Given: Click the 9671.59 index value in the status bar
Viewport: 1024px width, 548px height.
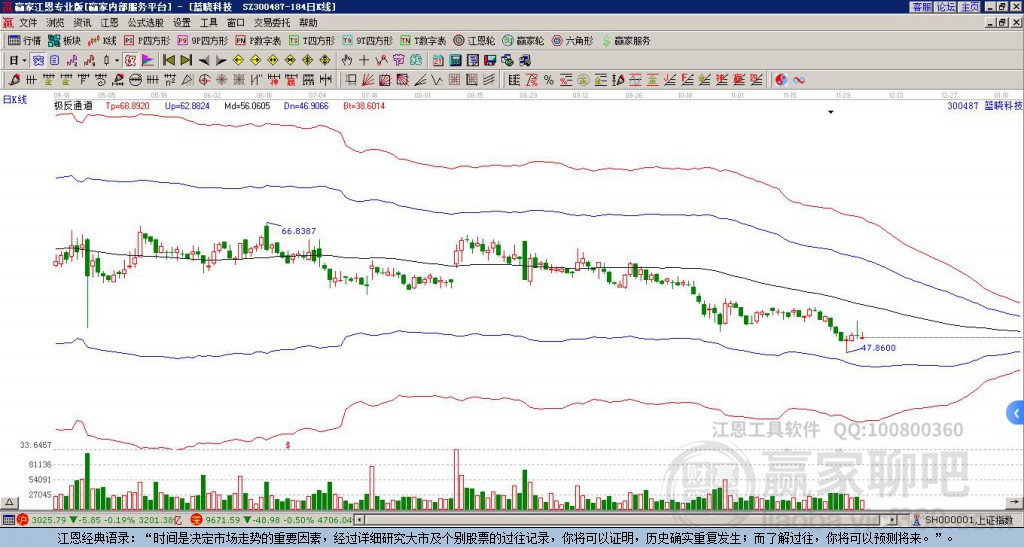Looking at the screenshot, I should click(222, 520).
